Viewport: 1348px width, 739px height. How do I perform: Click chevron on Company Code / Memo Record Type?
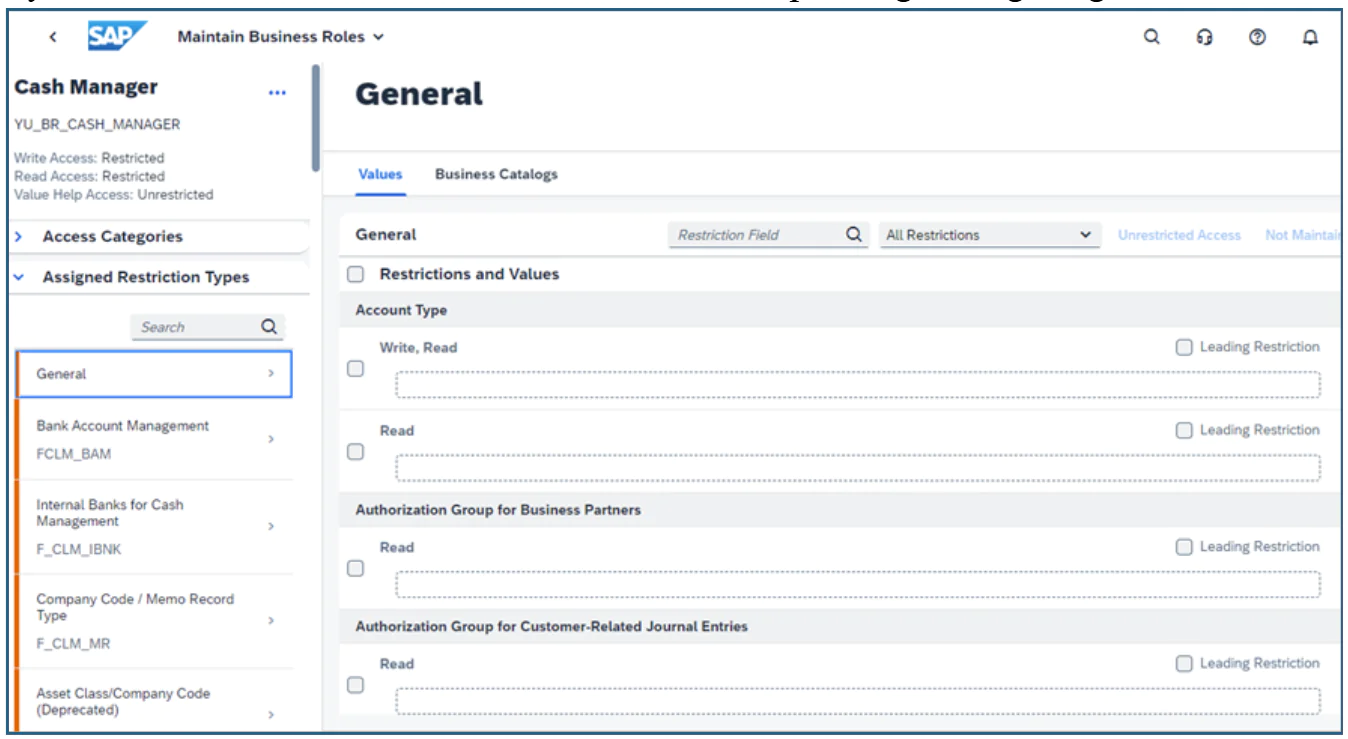tap(270, 620)
